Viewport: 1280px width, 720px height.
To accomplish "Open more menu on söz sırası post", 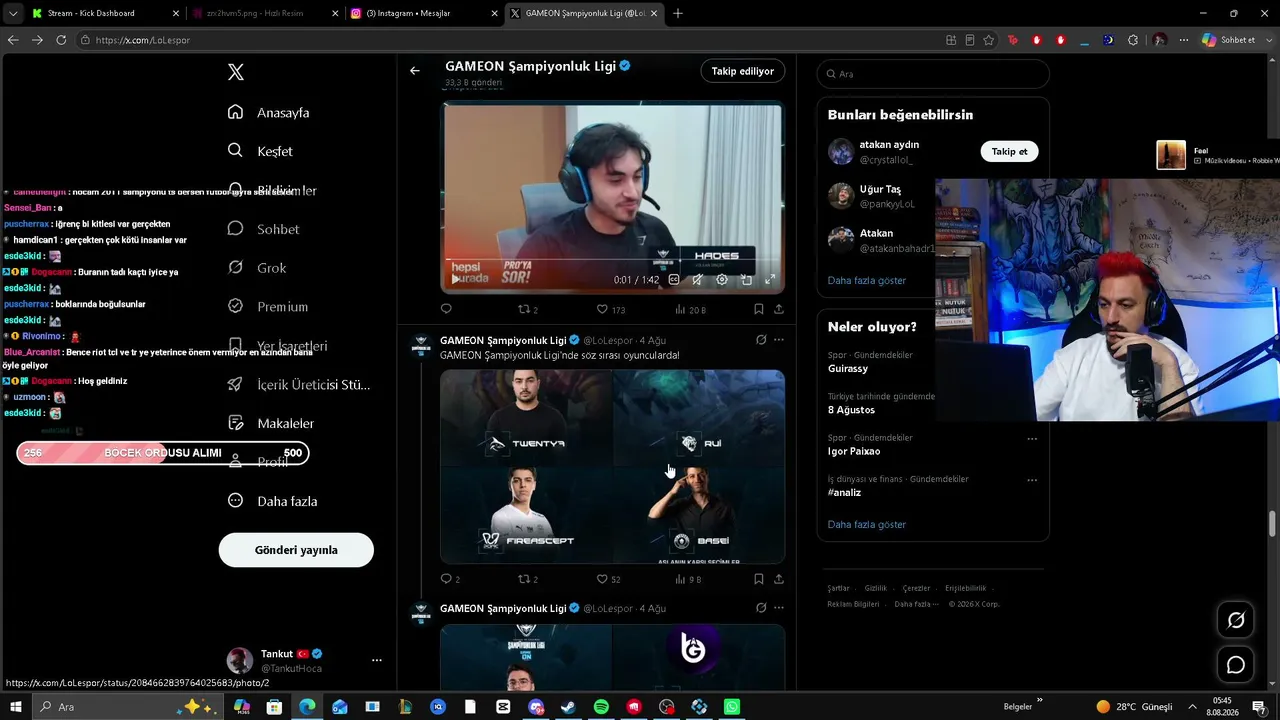I will 779,340.
